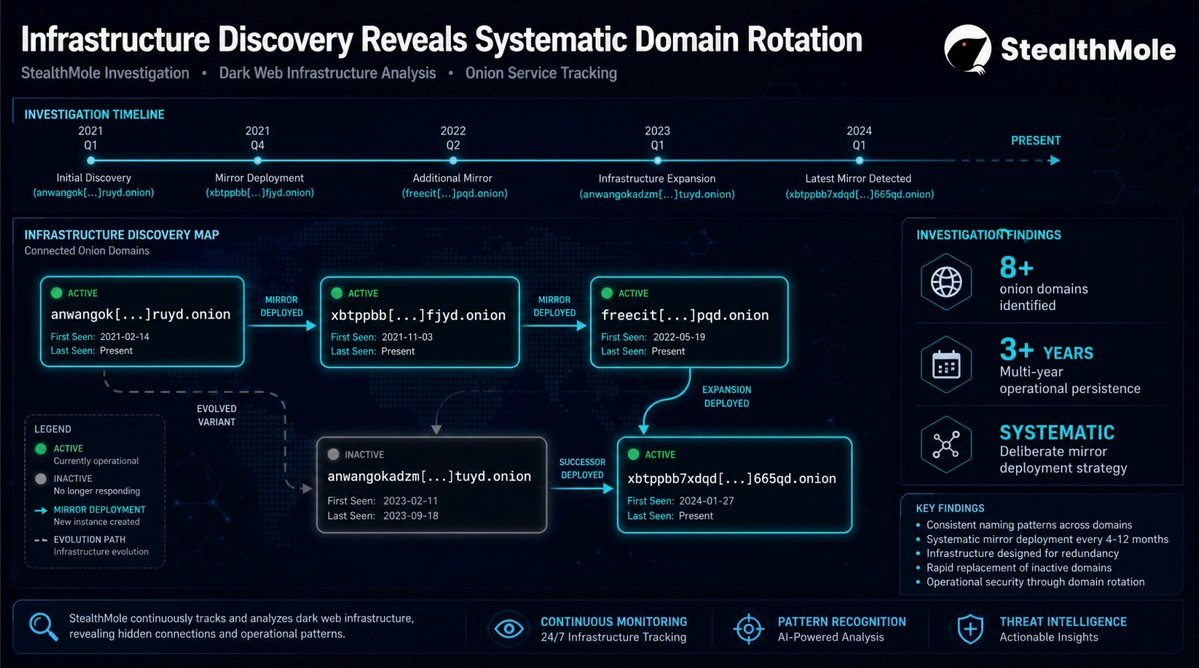Click the 2021 Q4 timeline marker

click(258, 161)
